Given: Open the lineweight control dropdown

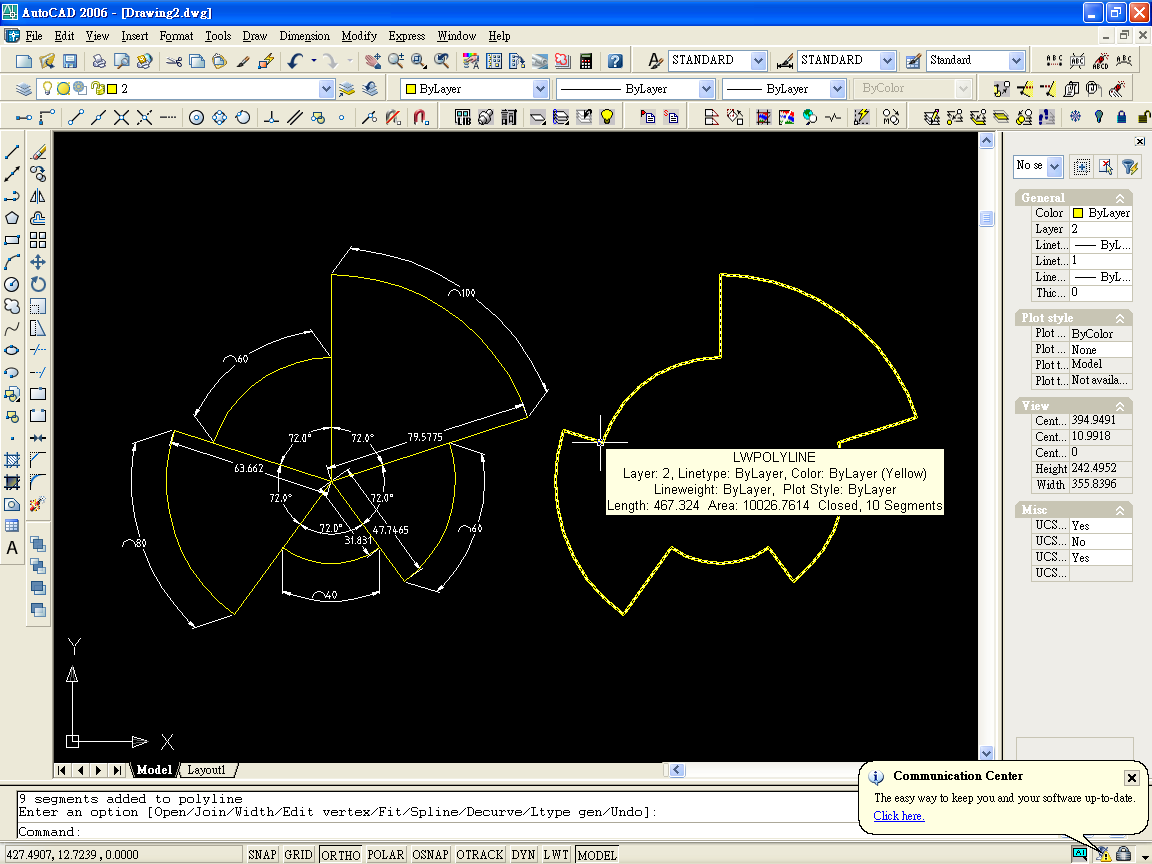Looking at the screenshot, I should 837,89.
